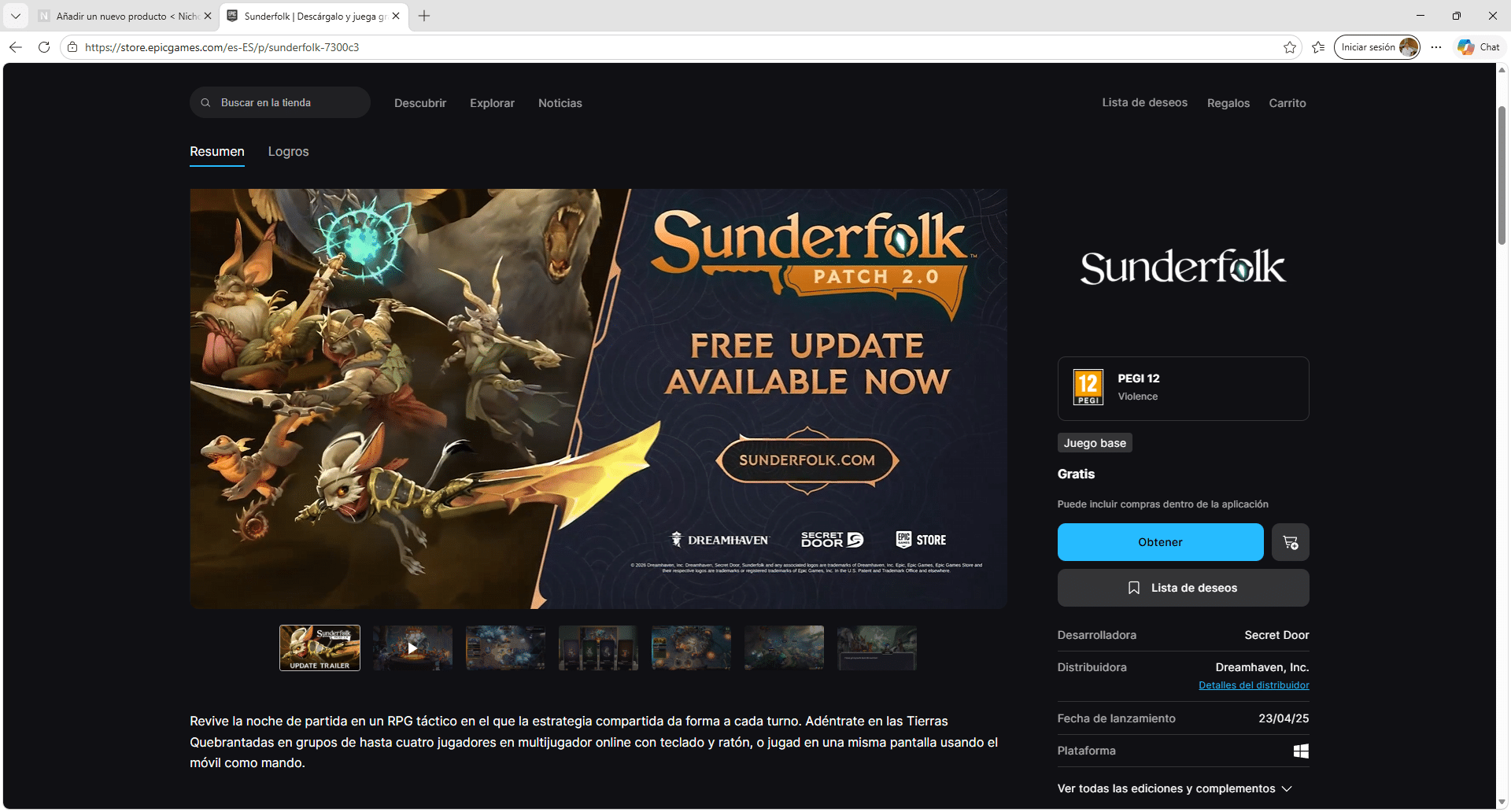This screenshot has width=1511, height=812.
Task: Open the Copilot Chat icon
Action: 1478,47
